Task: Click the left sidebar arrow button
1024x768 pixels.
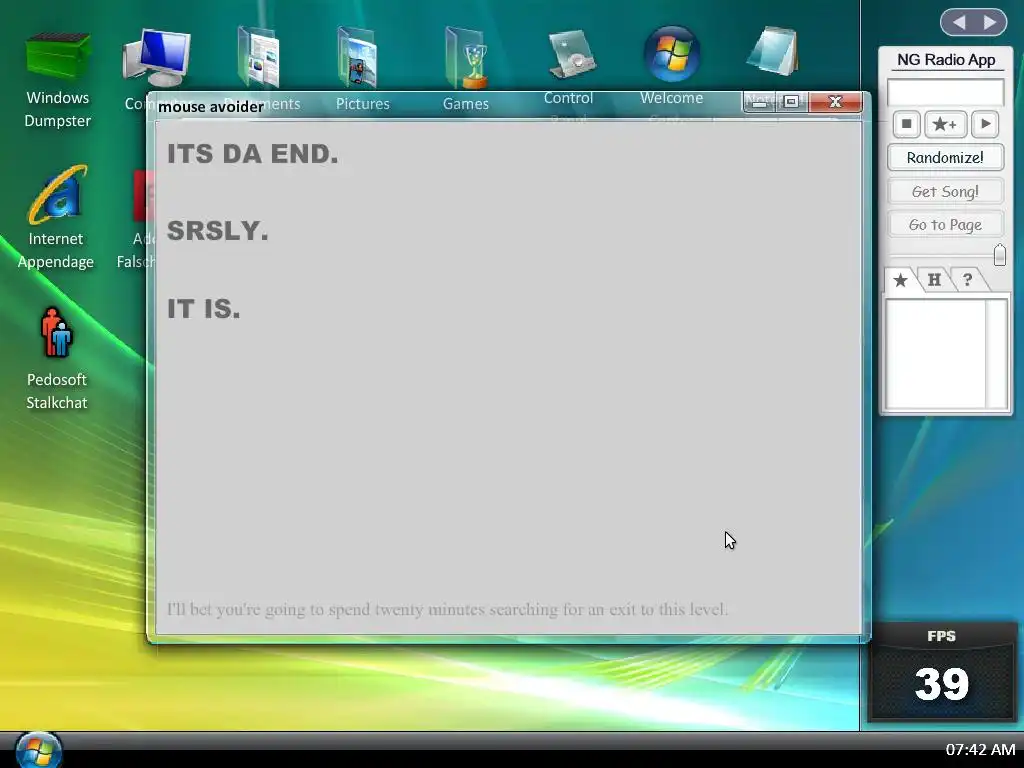Action: (959, 22)
